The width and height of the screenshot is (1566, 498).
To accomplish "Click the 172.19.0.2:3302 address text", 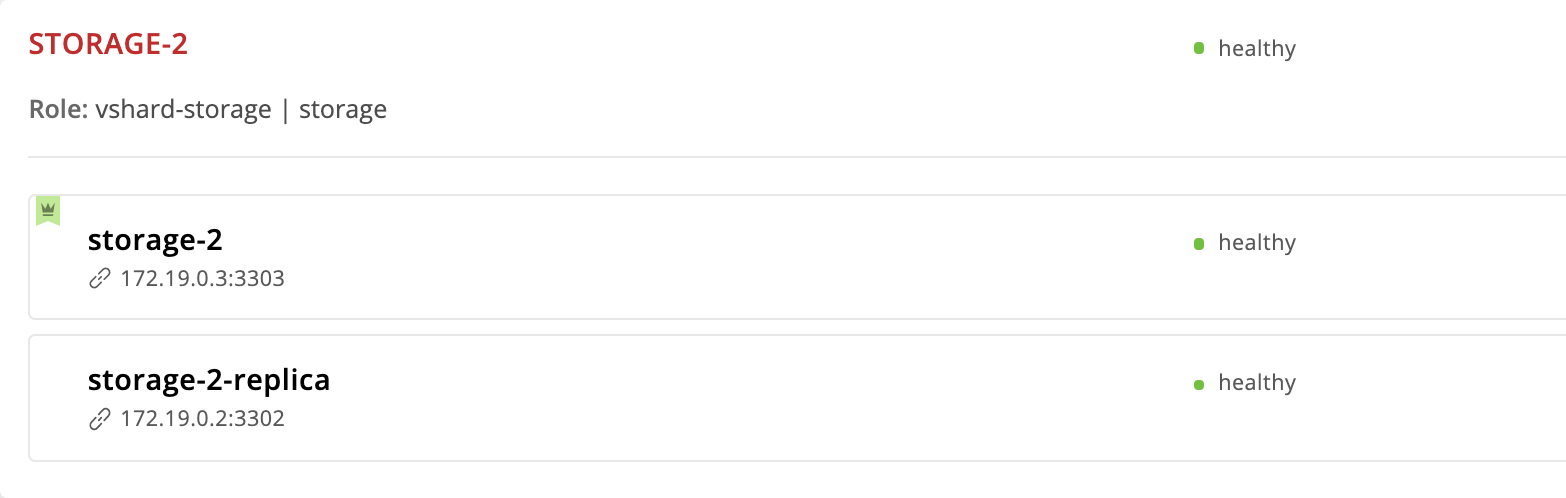I will pos(202,419).
